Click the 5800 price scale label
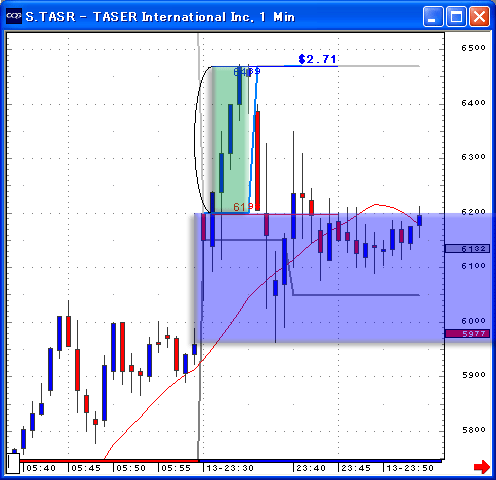 point(473,430)
